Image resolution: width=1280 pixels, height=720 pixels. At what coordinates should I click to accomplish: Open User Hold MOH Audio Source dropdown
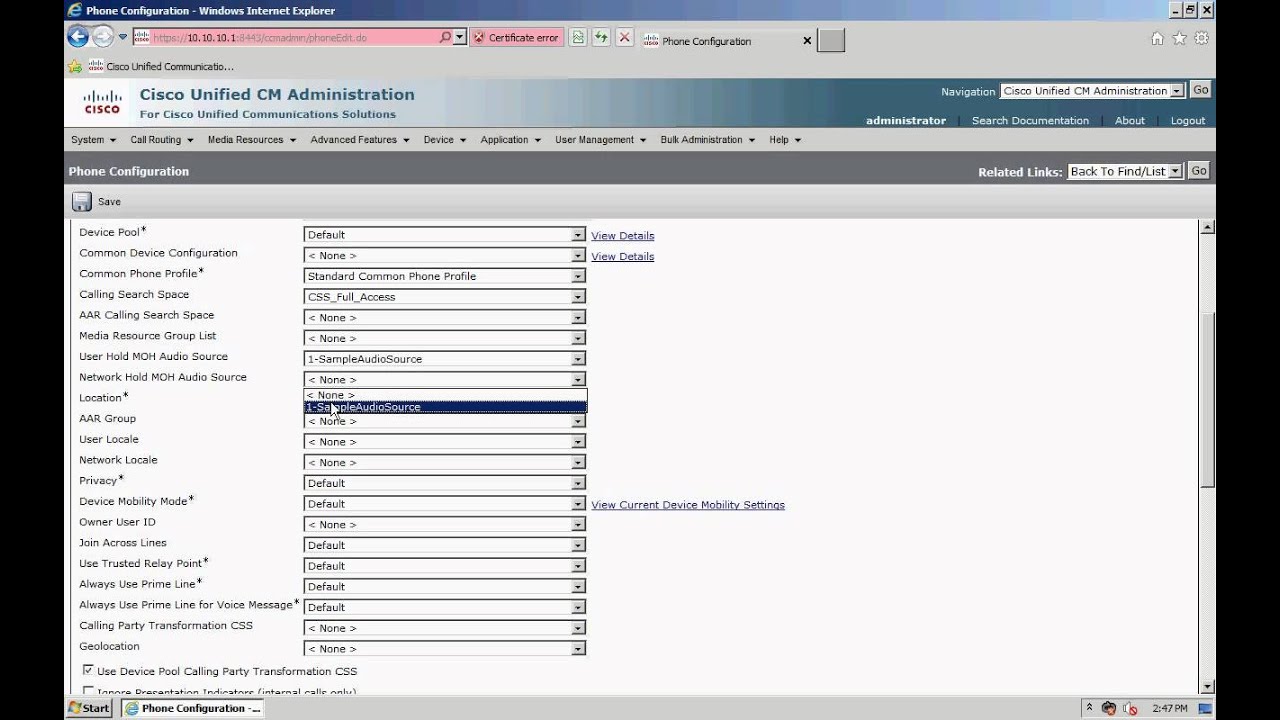click(x=444, y=359)
